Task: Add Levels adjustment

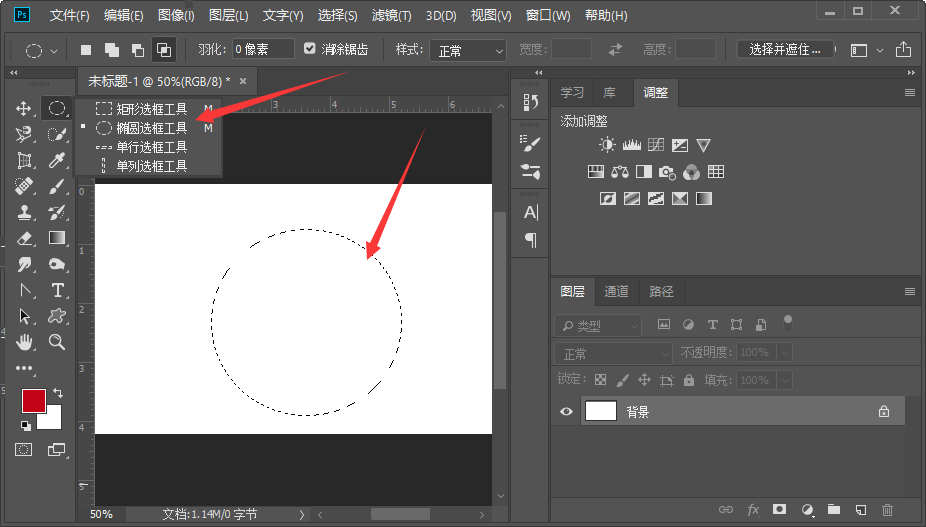Action: pyautogui.click(x=631, y=145)
